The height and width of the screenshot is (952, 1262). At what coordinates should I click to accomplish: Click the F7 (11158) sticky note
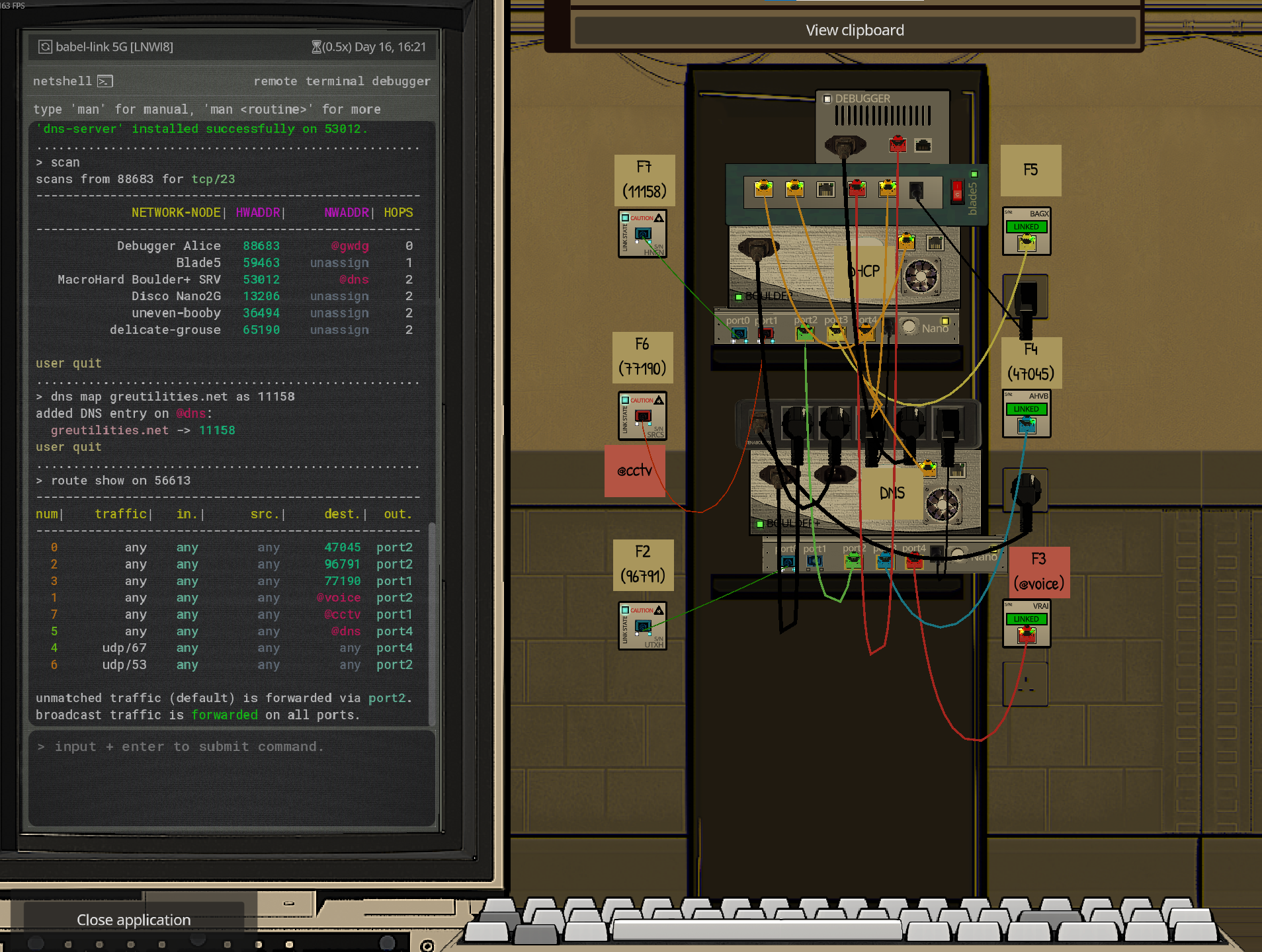(x=644, y=180)
